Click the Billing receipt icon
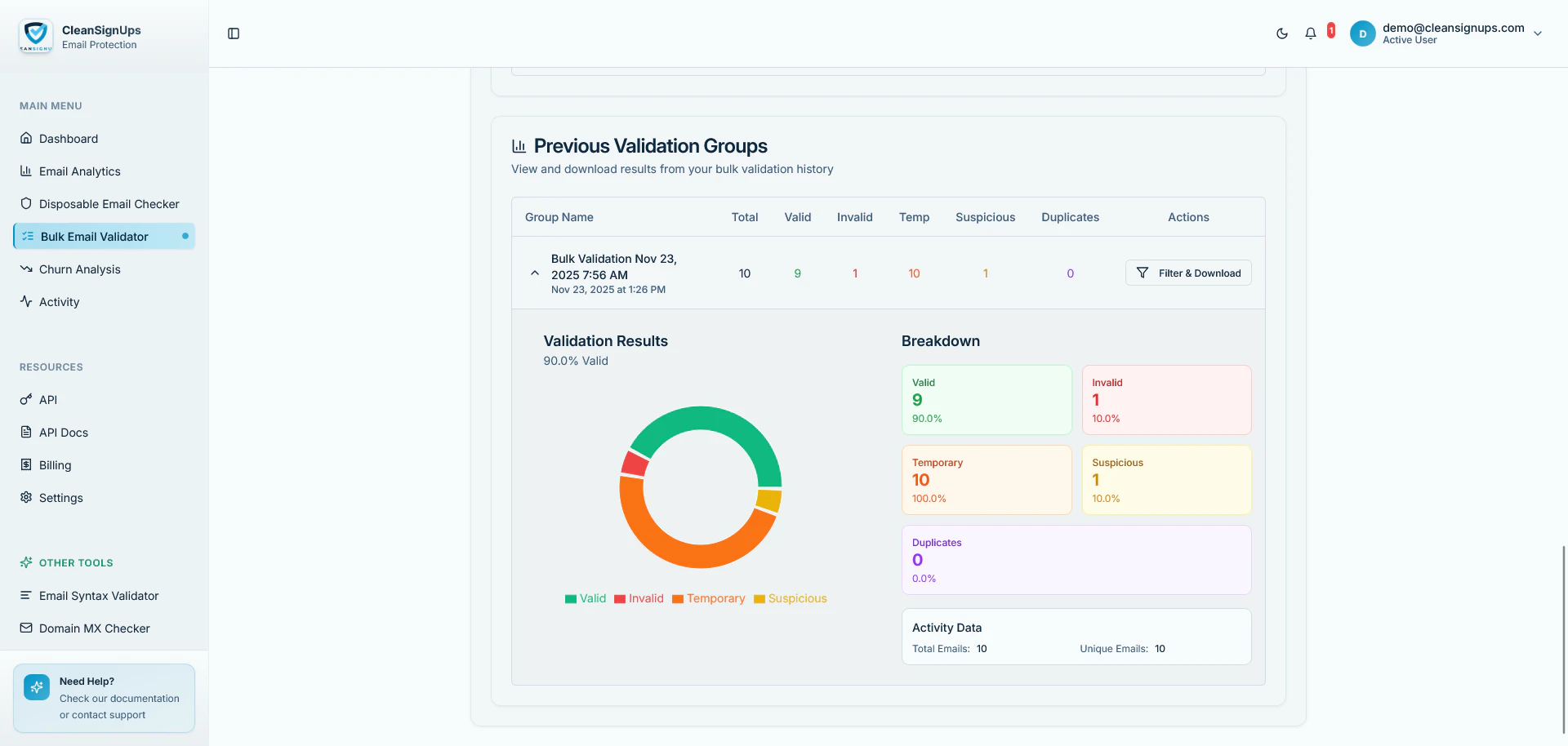Viewport: 1568px width, 746px height. pyautogui.click(x=26, y=464)
